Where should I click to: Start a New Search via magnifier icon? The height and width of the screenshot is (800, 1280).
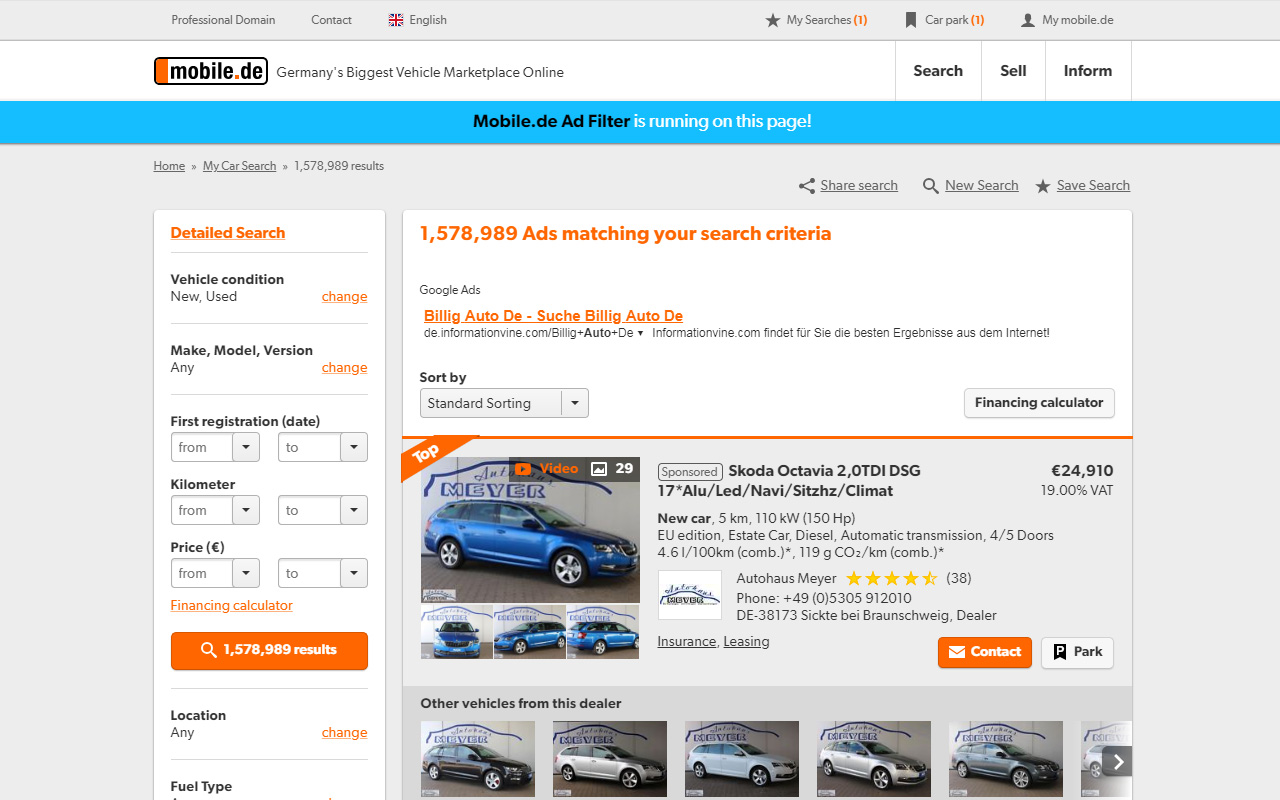click(931, 185)
